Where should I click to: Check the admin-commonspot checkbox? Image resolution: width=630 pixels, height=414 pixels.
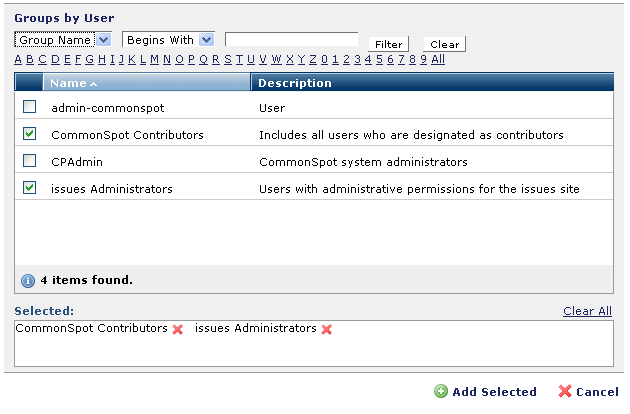point(29,107)
